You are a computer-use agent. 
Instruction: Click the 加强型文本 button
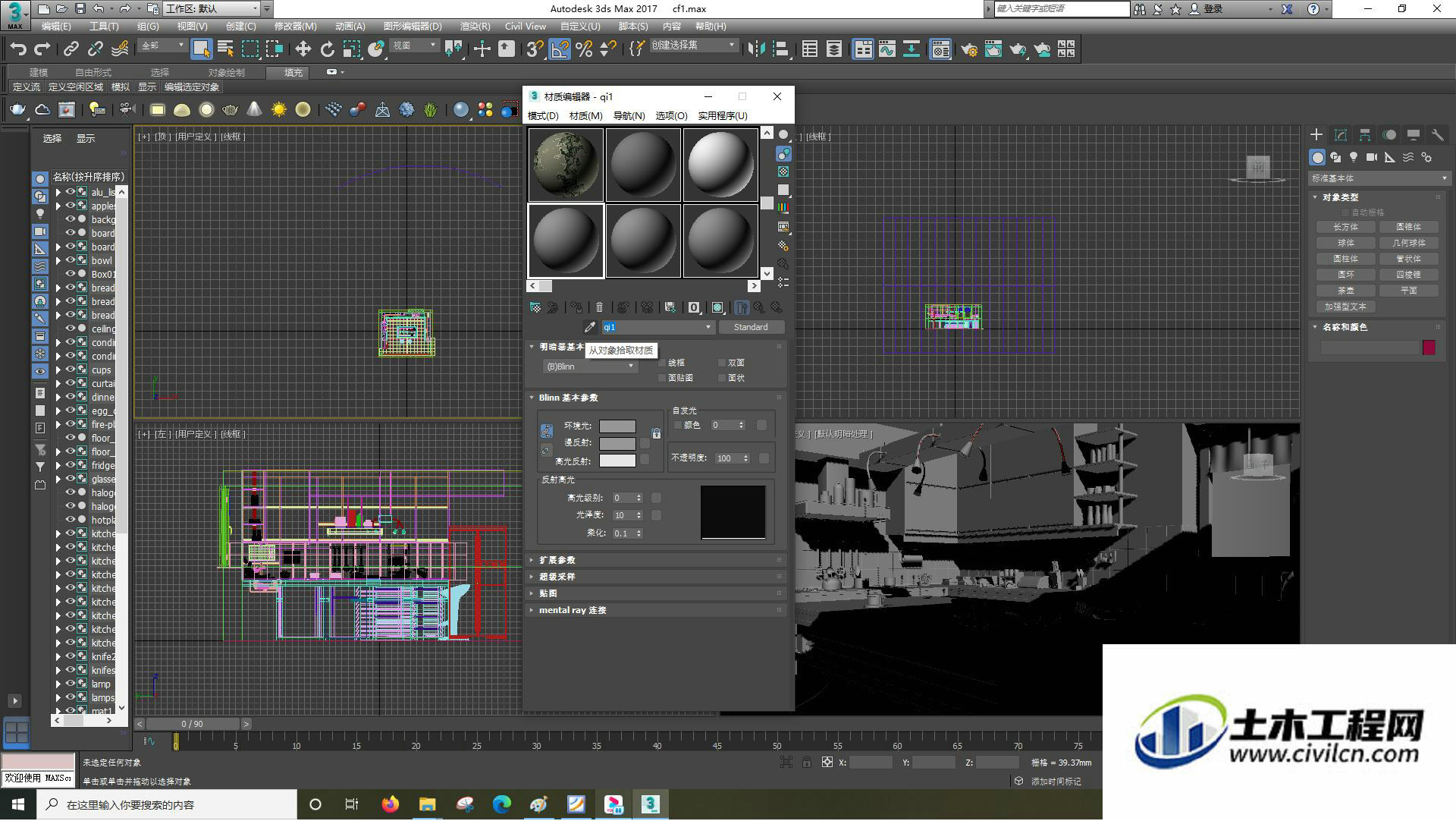(x=1346, y=307)
